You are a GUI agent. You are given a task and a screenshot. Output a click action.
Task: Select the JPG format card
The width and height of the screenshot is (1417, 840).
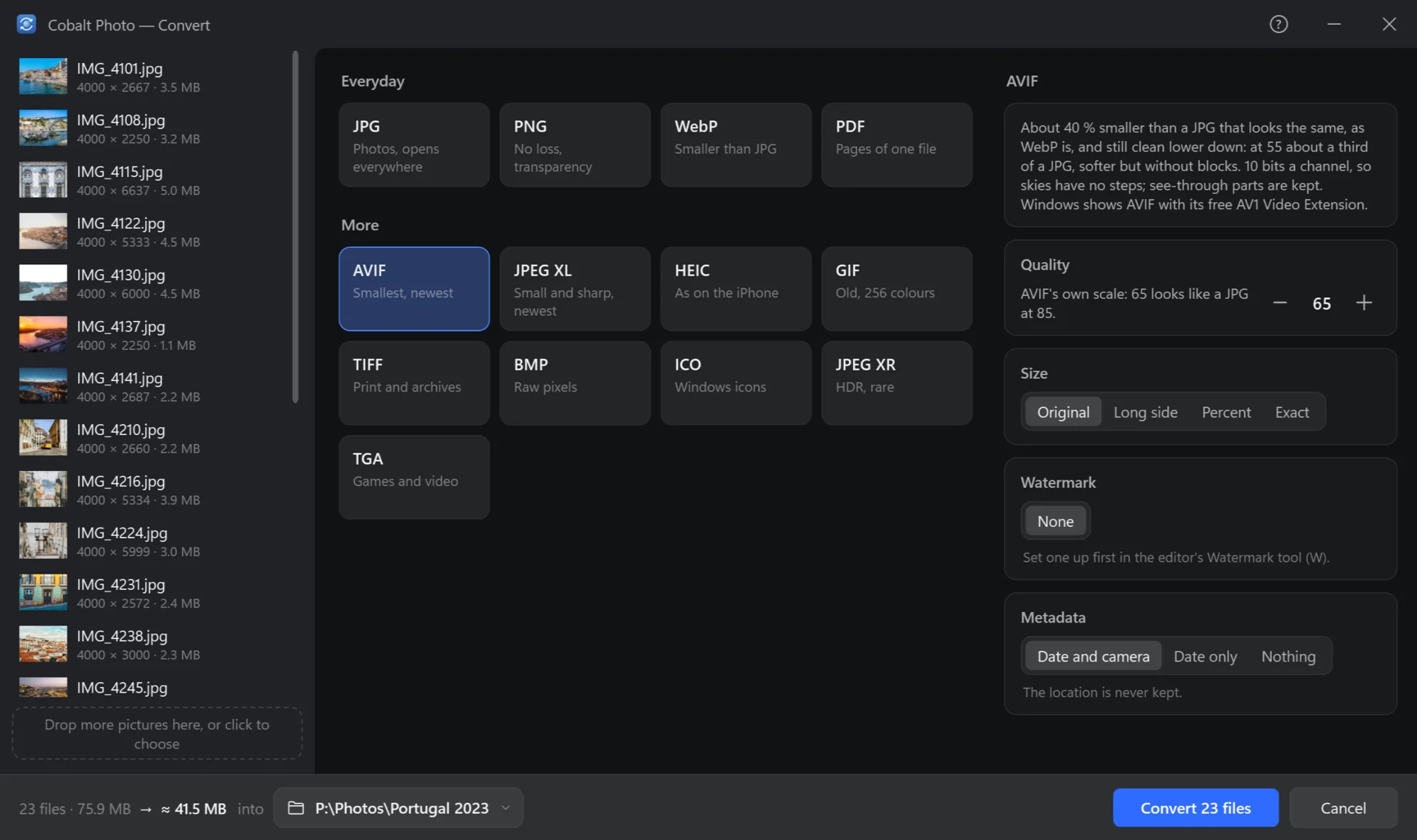coord(414,145)
